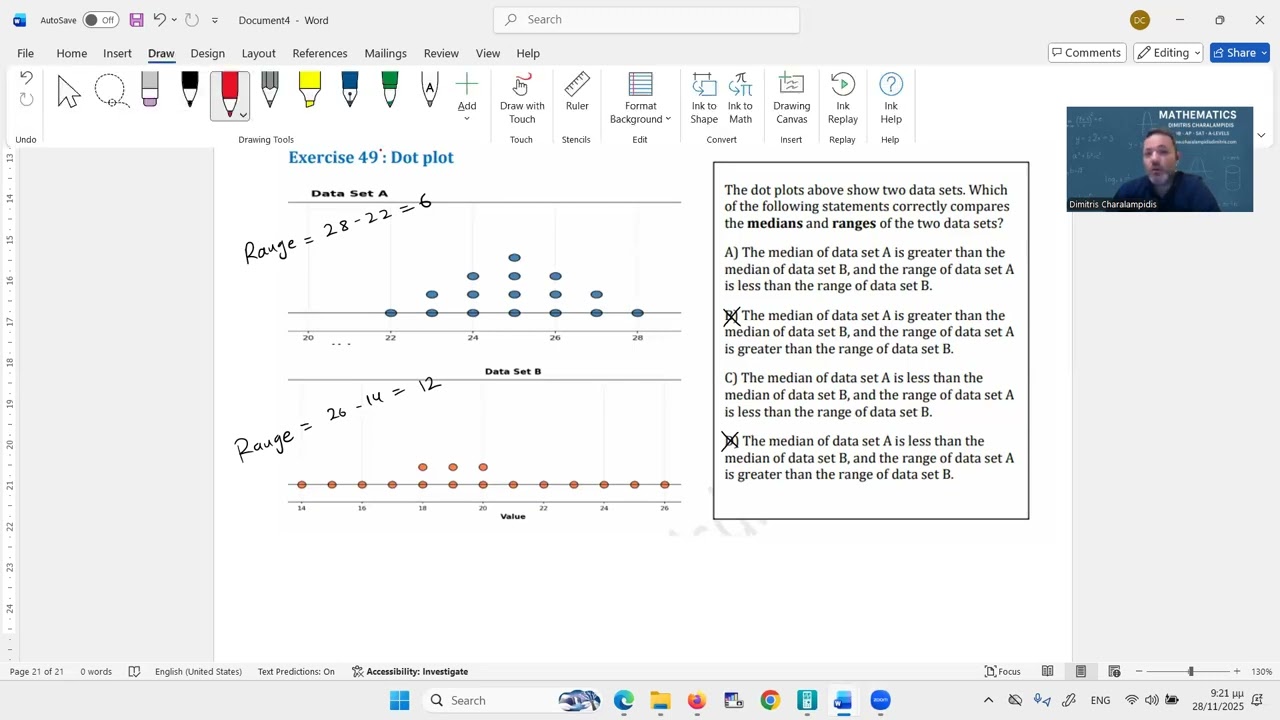Open the 0 words count
The width and height of the screenshot is (1280, 720).
[x=96, y=671]
